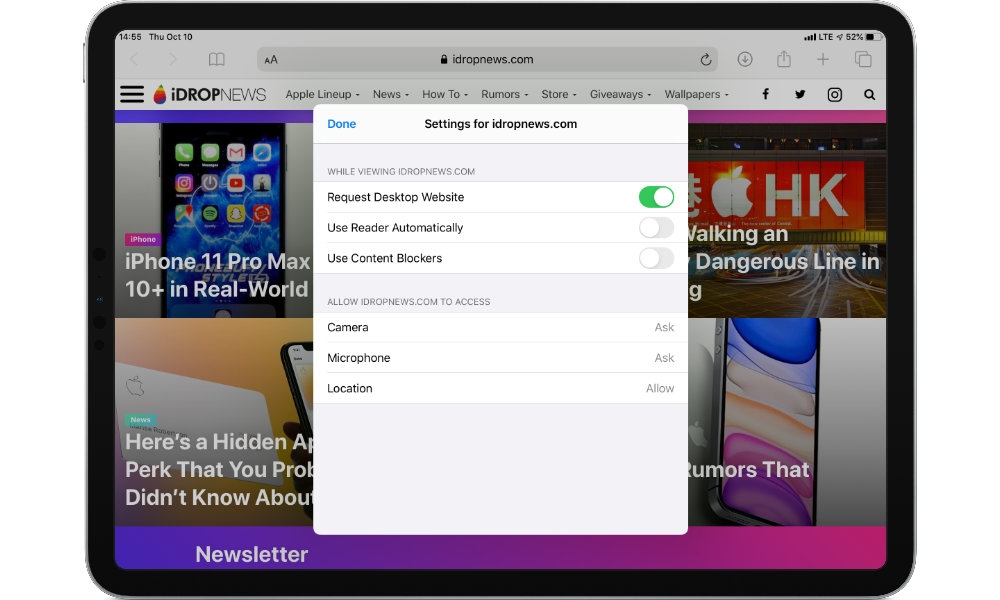Tap Done to close settings

click(x=342, y=124)
